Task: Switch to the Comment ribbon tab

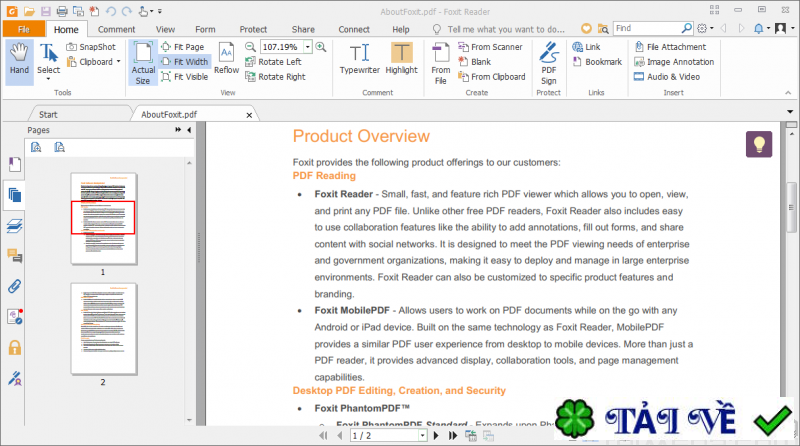Action: (x=116, y=30)
